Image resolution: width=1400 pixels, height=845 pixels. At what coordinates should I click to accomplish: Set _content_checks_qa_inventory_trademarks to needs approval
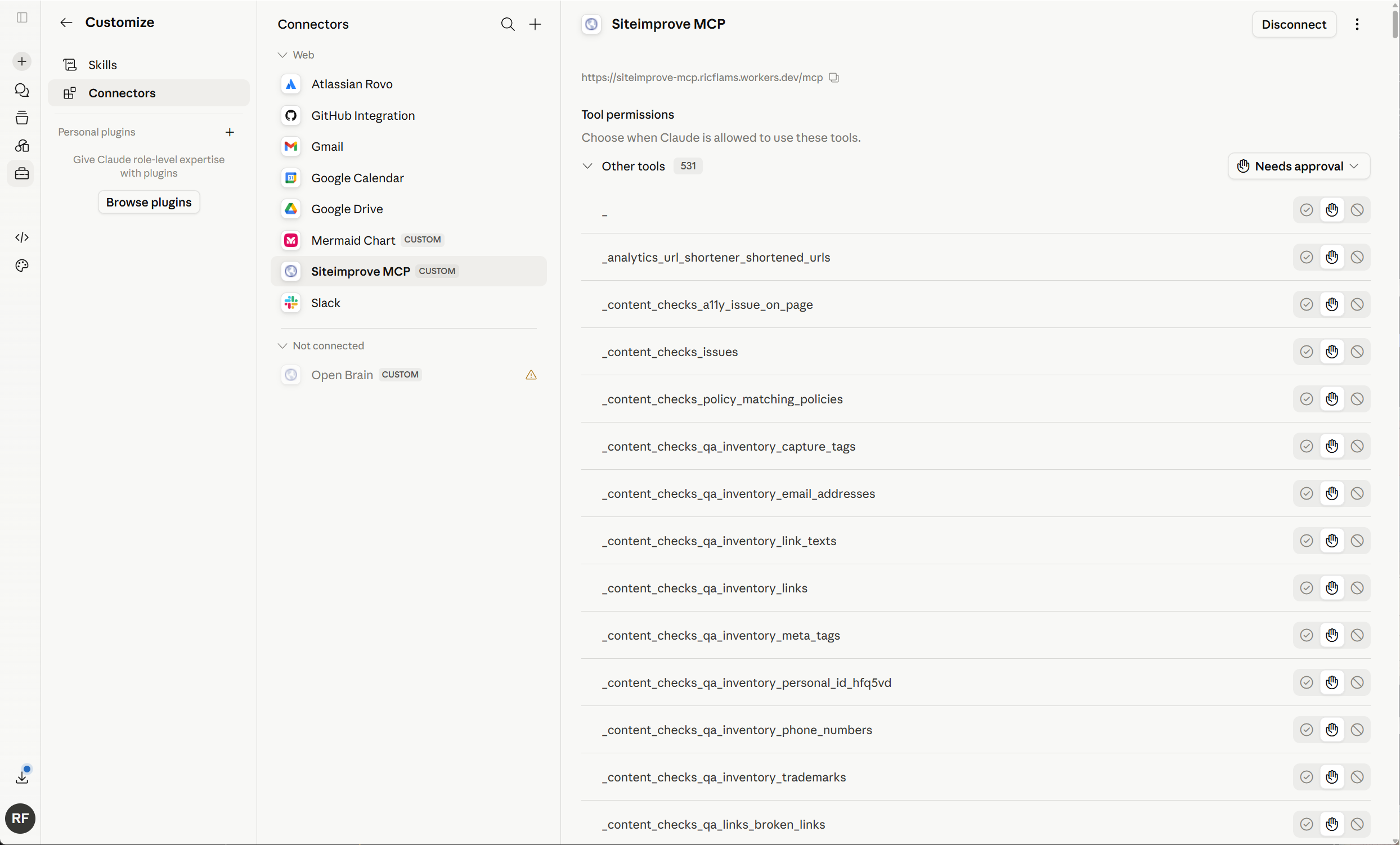(x=1332, y=777)
